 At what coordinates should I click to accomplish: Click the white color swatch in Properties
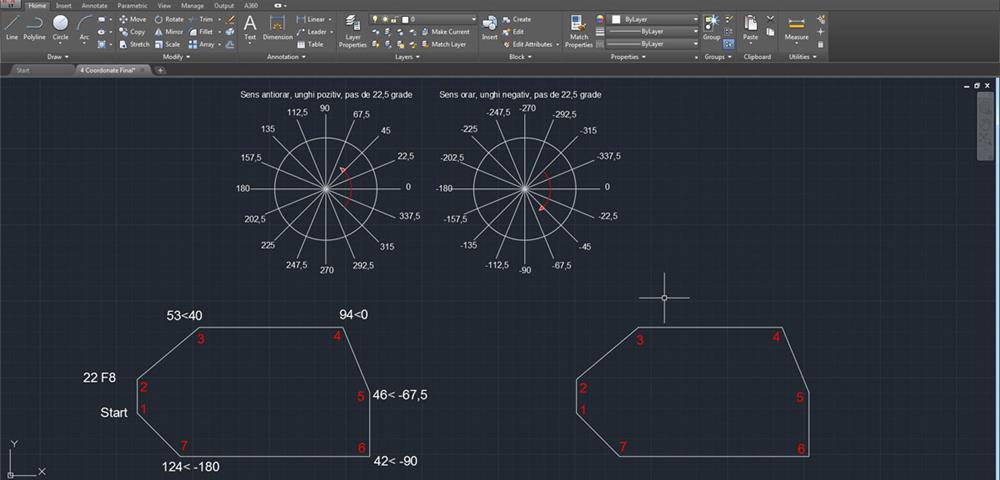[616, 20]
